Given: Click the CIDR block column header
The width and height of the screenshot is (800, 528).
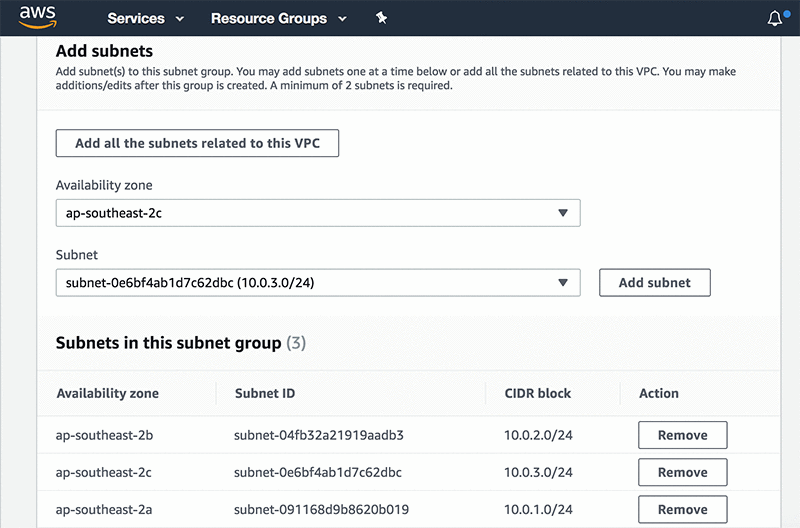Looking at the screenshot, I should pos(537,393).
